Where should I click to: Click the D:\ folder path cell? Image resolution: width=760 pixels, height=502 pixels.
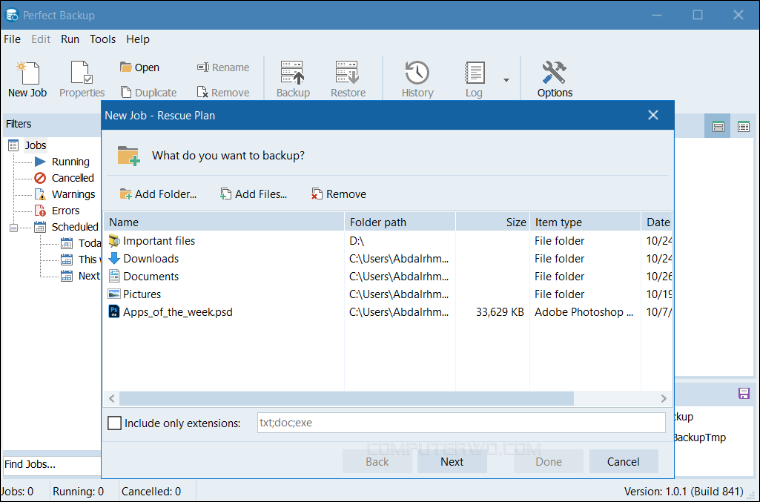[x=356, y=241]
